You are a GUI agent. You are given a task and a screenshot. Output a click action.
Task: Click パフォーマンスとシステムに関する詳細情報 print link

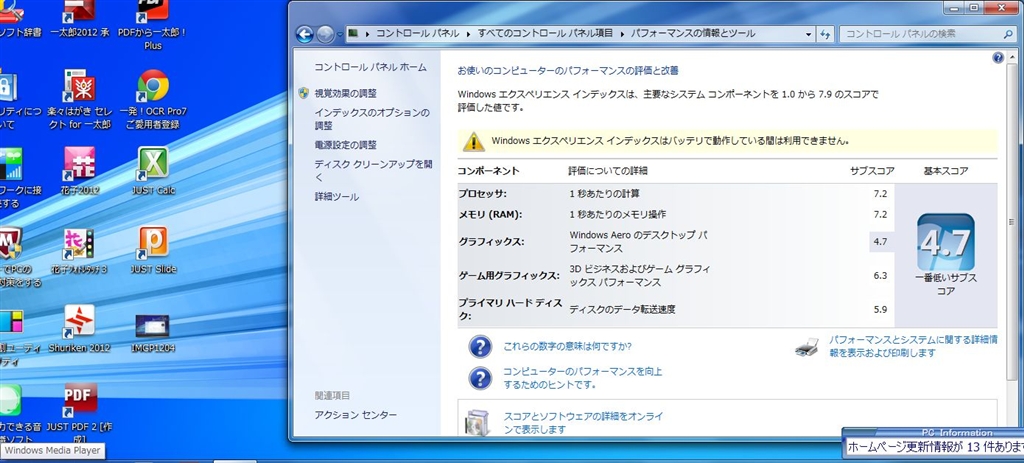point(913,347)
